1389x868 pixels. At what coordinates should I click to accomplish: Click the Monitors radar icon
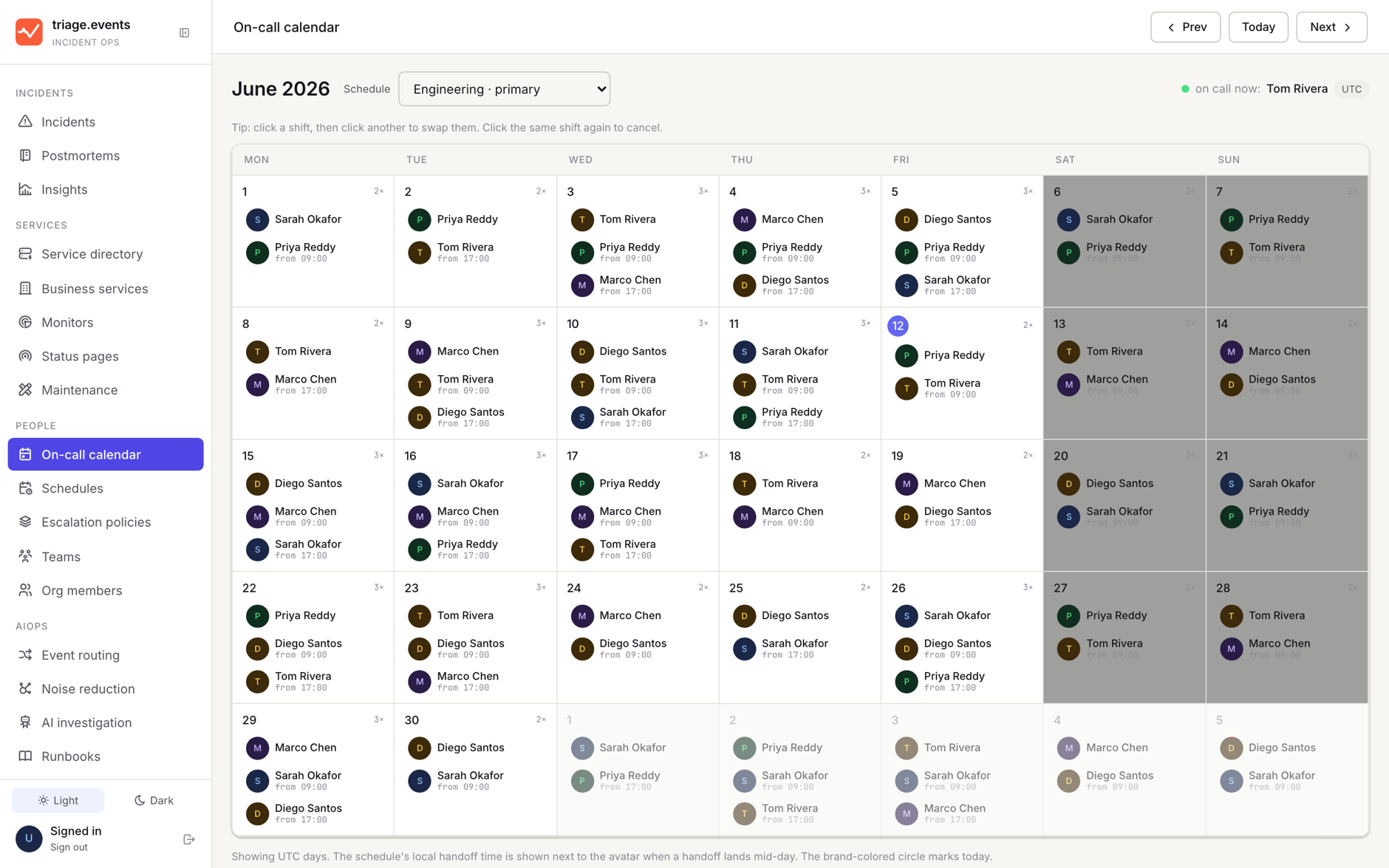[25, 322]
